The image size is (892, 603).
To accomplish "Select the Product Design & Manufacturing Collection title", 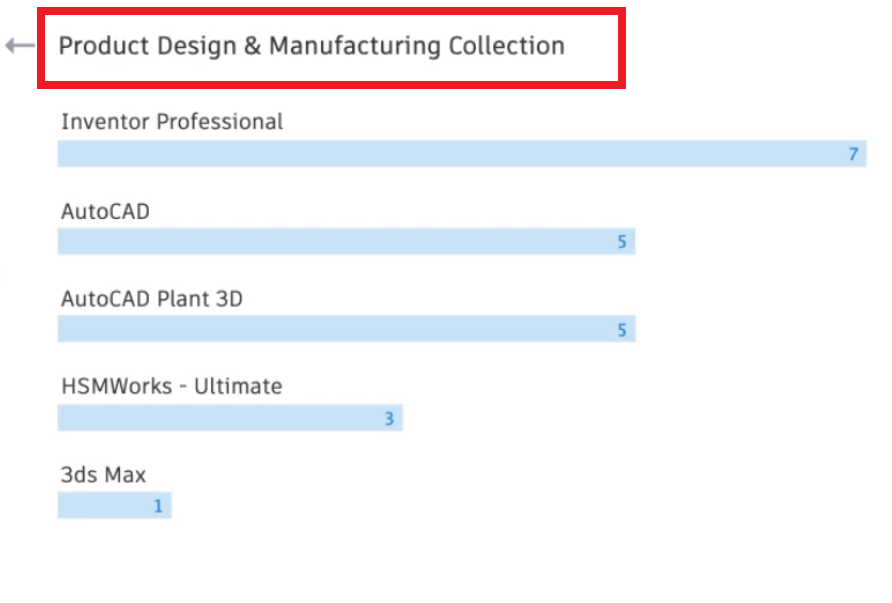I will [311, 46].
